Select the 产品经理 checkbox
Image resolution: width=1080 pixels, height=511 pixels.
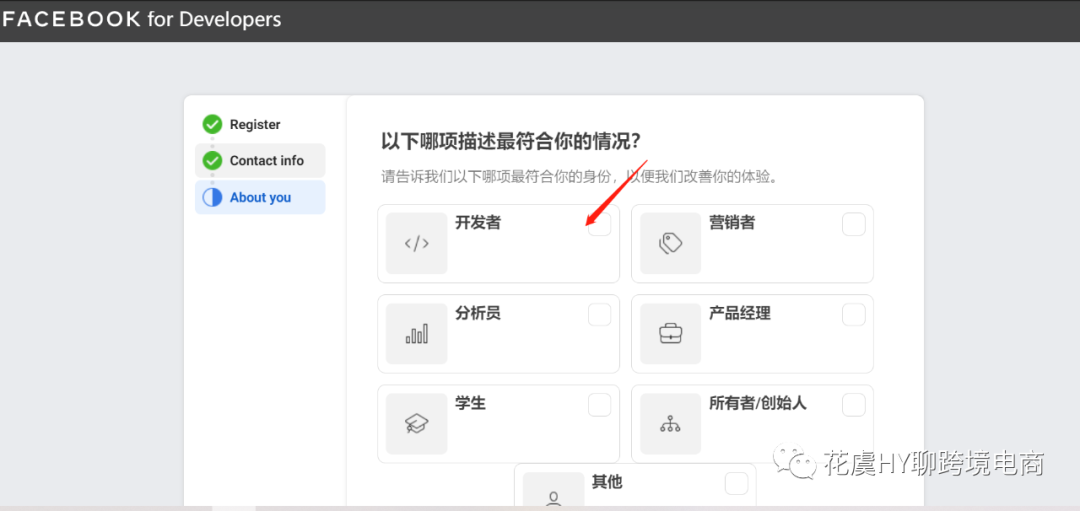(x=853, y=315)
